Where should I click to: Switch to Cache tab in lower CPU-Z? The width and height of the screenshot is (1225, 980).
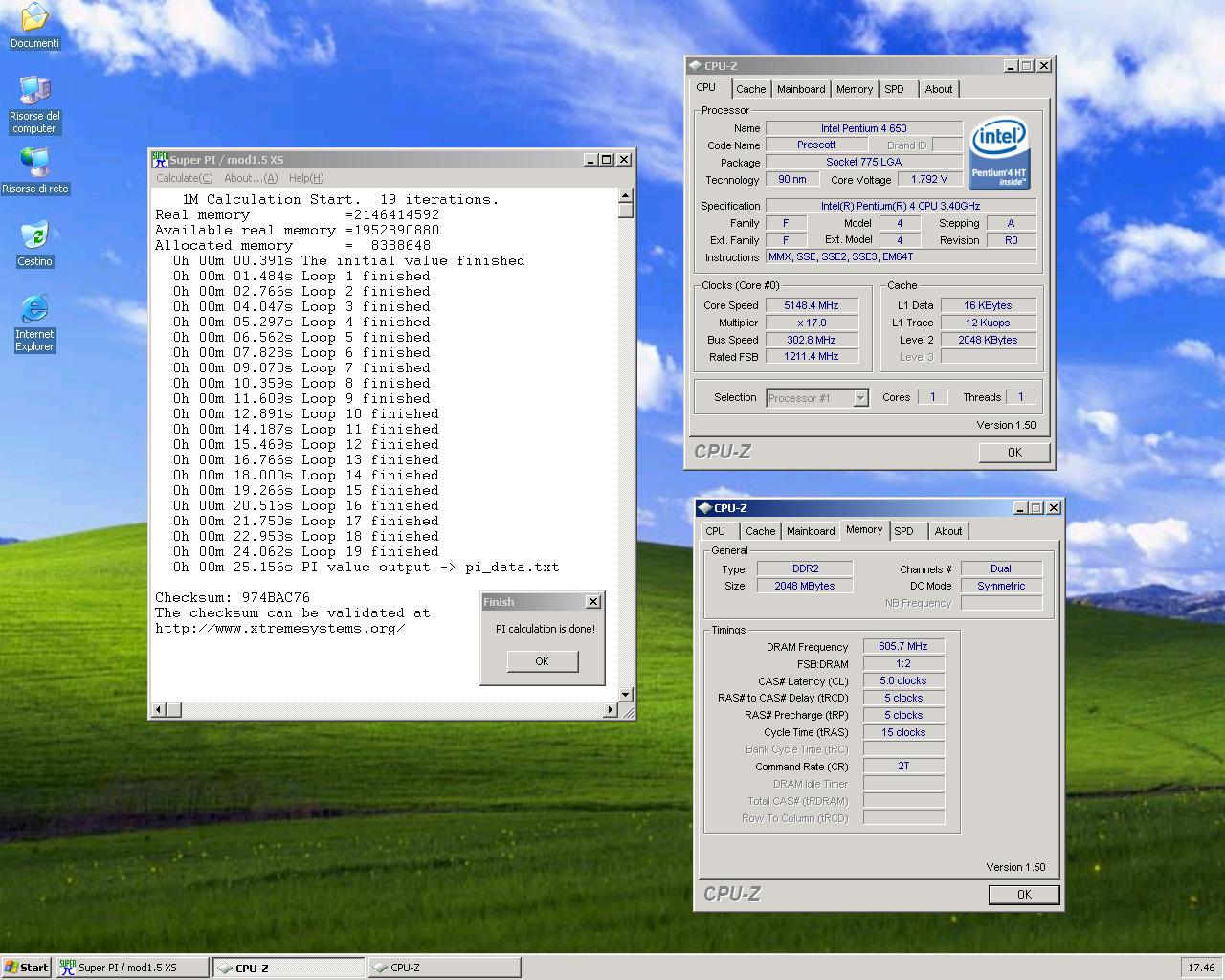tap(761, 531)
